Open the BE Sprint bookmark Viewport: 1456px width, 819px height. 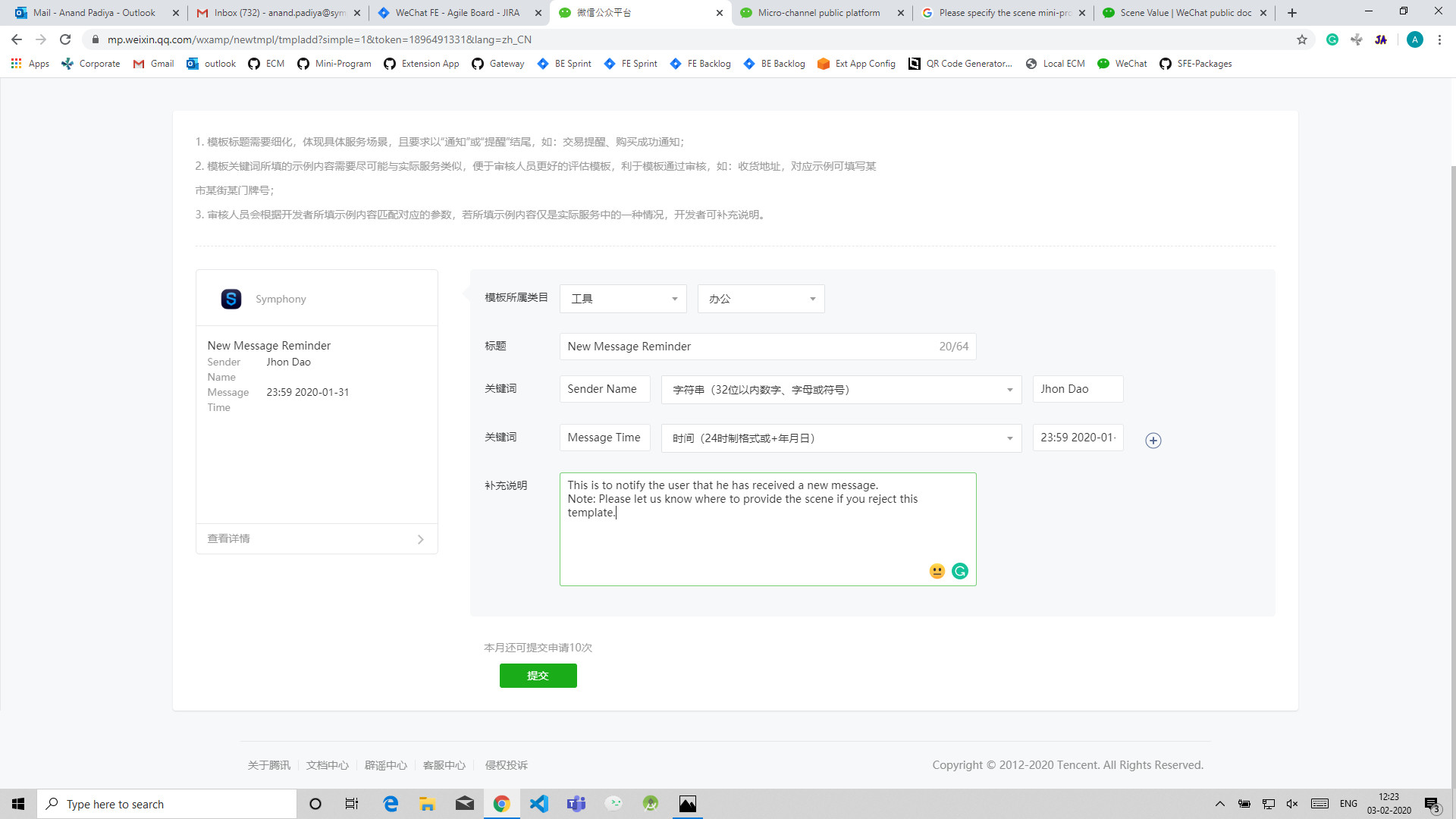click(564, 64)
